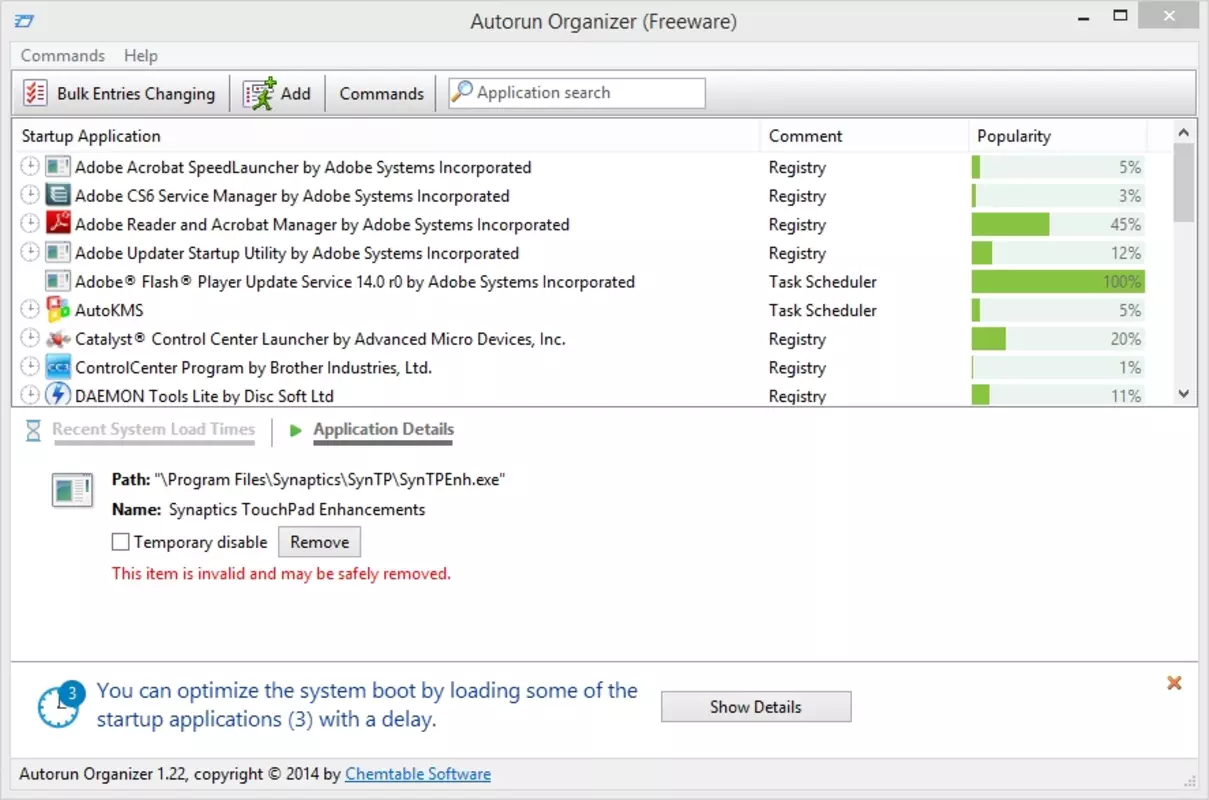
Task: Click clock delay icon beside ControlCenter Program
Action: (30, 367)
